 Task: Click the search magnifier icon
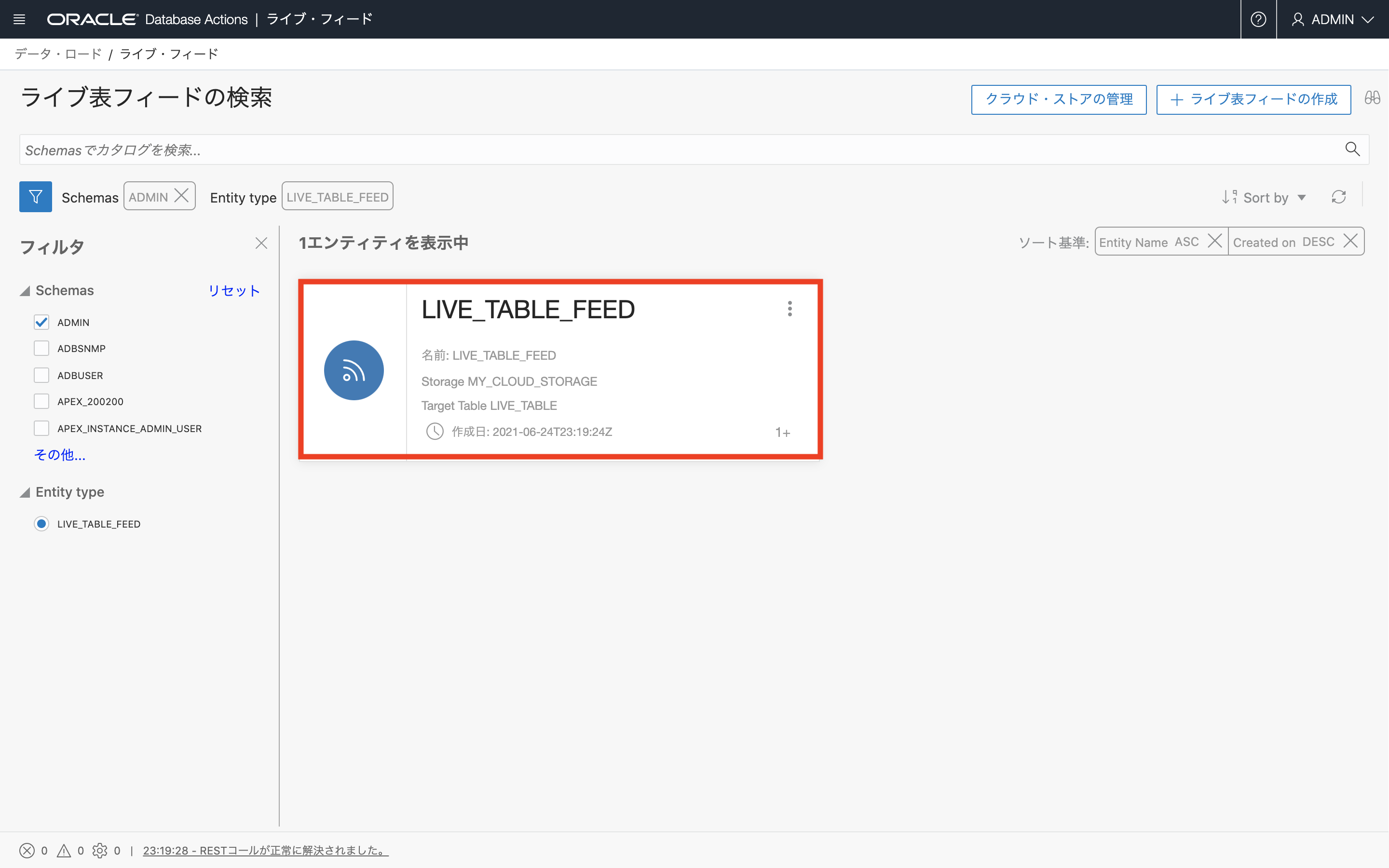(x=1352, y=149)
